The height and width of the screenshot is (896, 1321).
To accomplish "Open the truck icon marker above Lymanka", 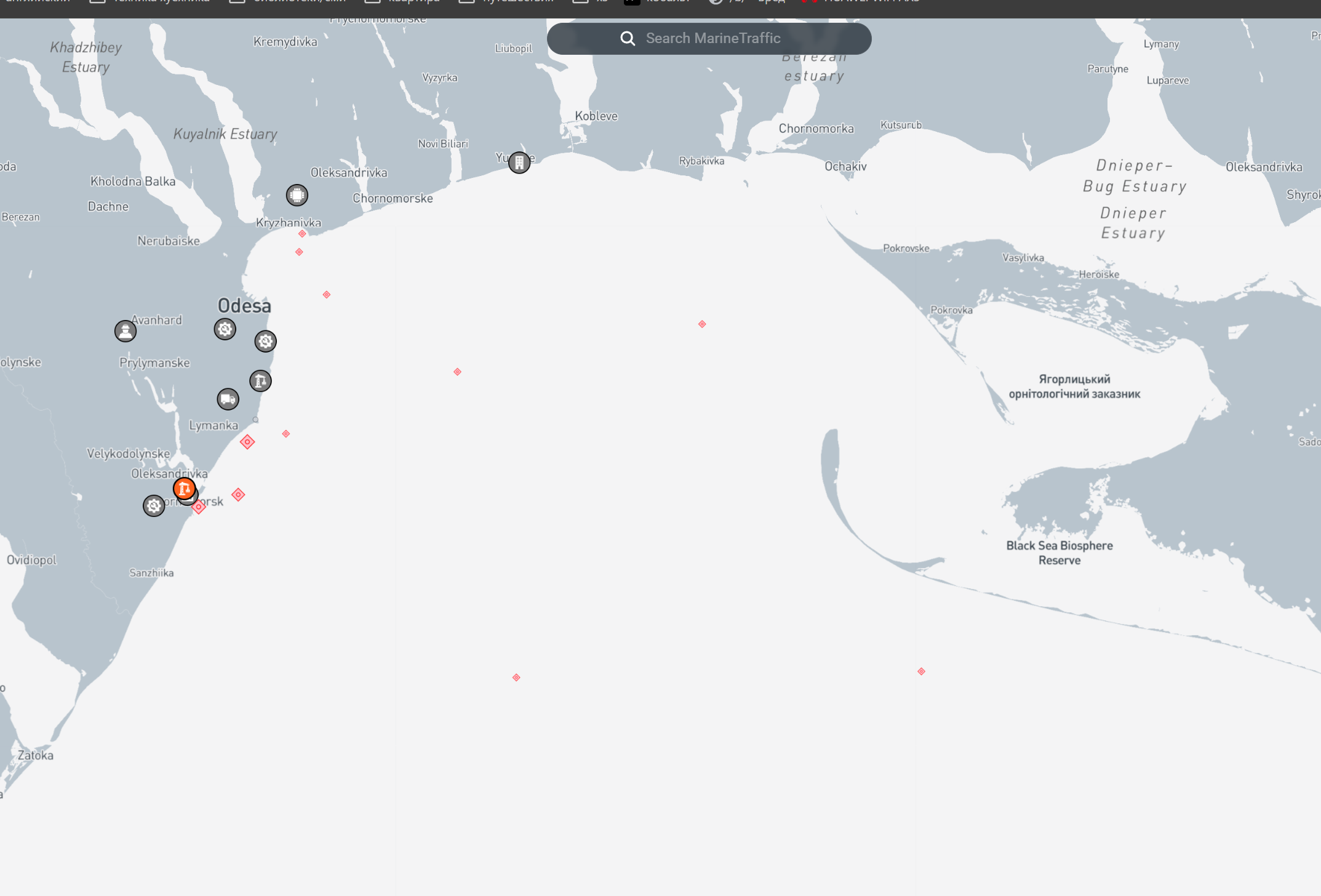I will click(x=228, y=399).
